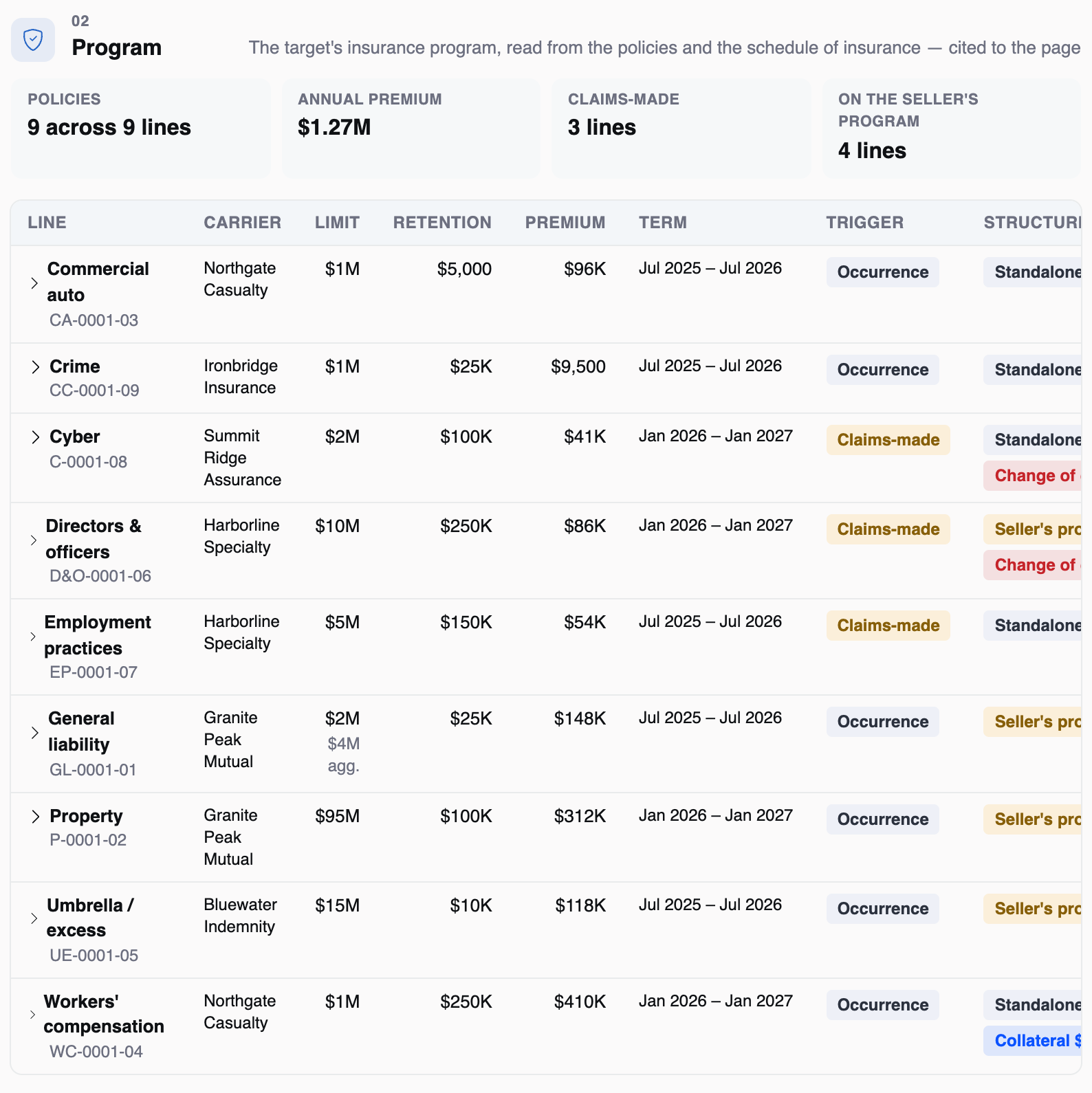Select policy number EP-0001-07
The image size is (1092, 1093).
pos(94,672)
